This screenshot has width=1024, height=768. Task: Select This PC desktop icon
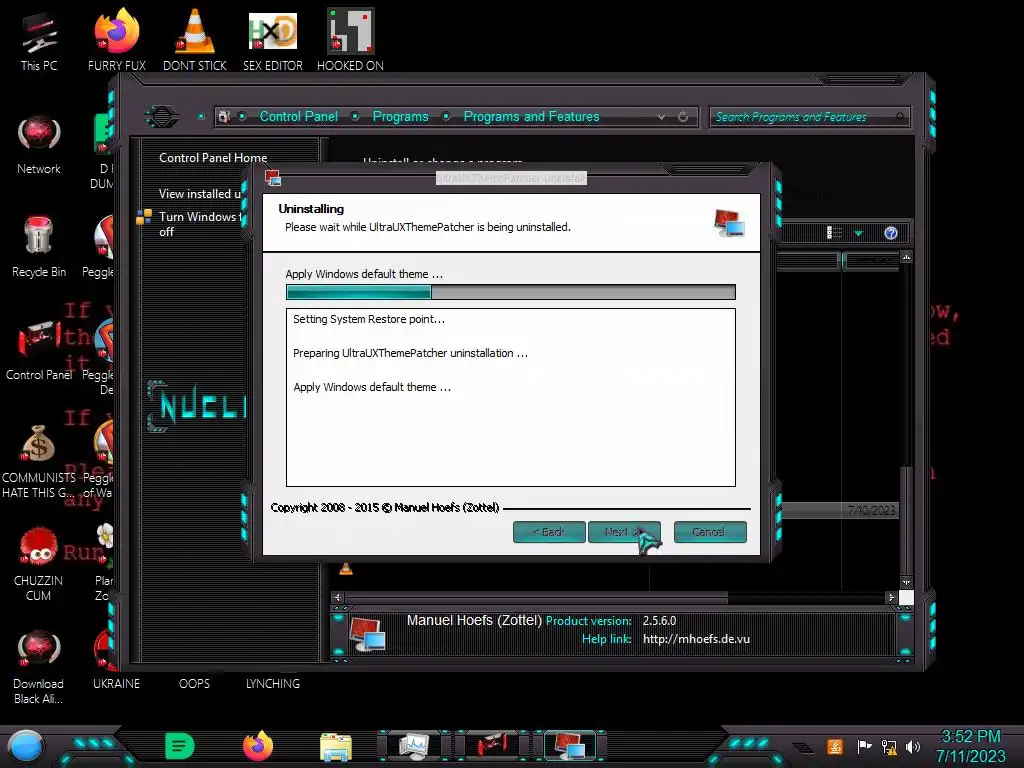click(39, 41)
